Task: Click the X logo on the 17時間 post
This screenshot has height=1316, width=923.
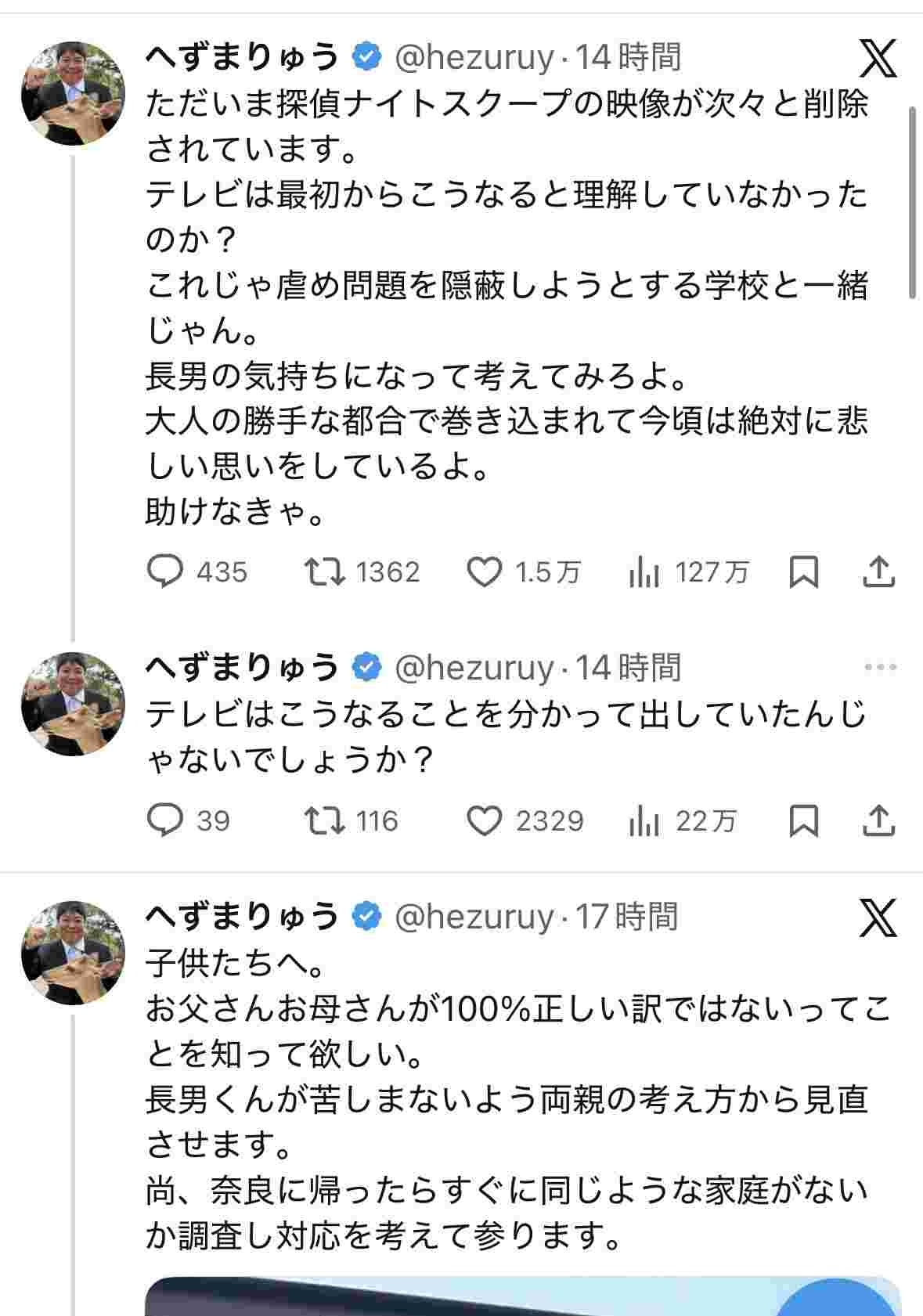Action: pyautogui.click(x=878, y=918)
